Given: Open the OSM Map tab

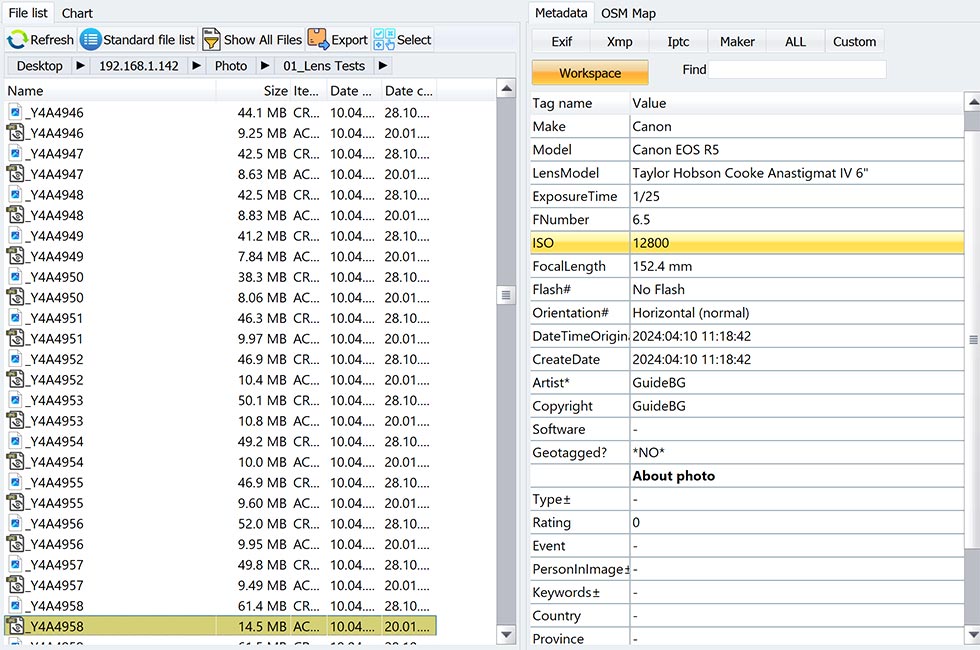Looking at the screenshot, I should tap(628, 13).
